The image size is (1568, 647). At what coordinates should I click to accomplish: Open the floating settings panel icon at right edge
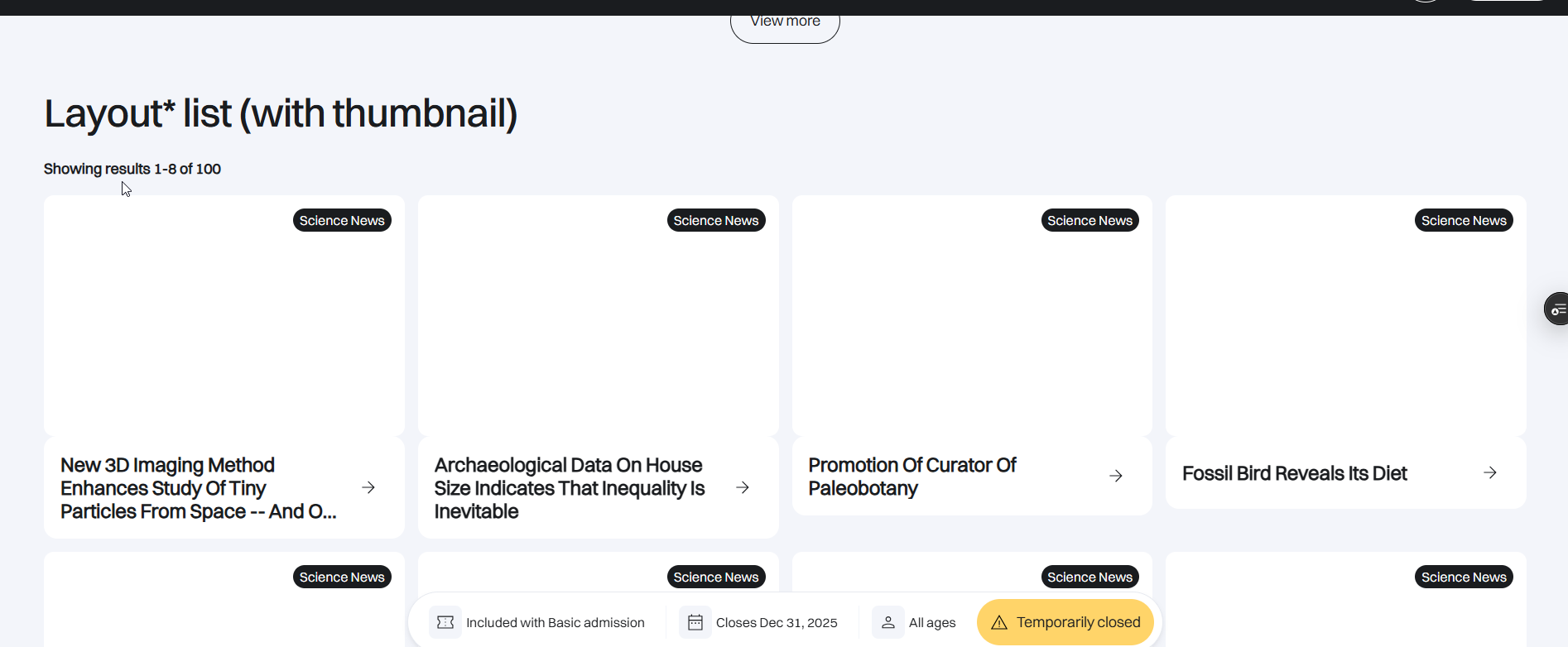coord(1557,309)
